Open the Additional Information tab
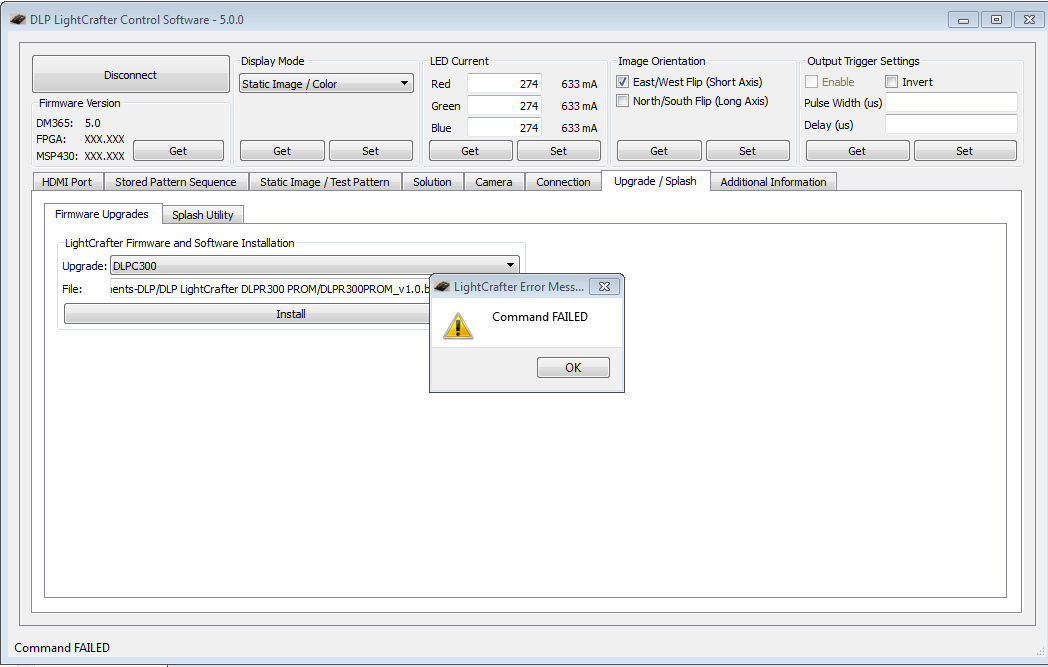 click(x=773, y=182)
